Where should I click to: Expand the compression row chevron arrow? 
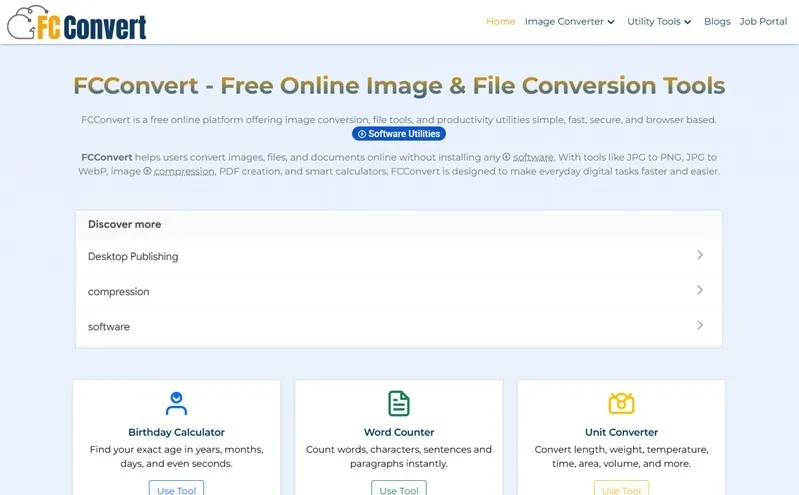point(700,290)
